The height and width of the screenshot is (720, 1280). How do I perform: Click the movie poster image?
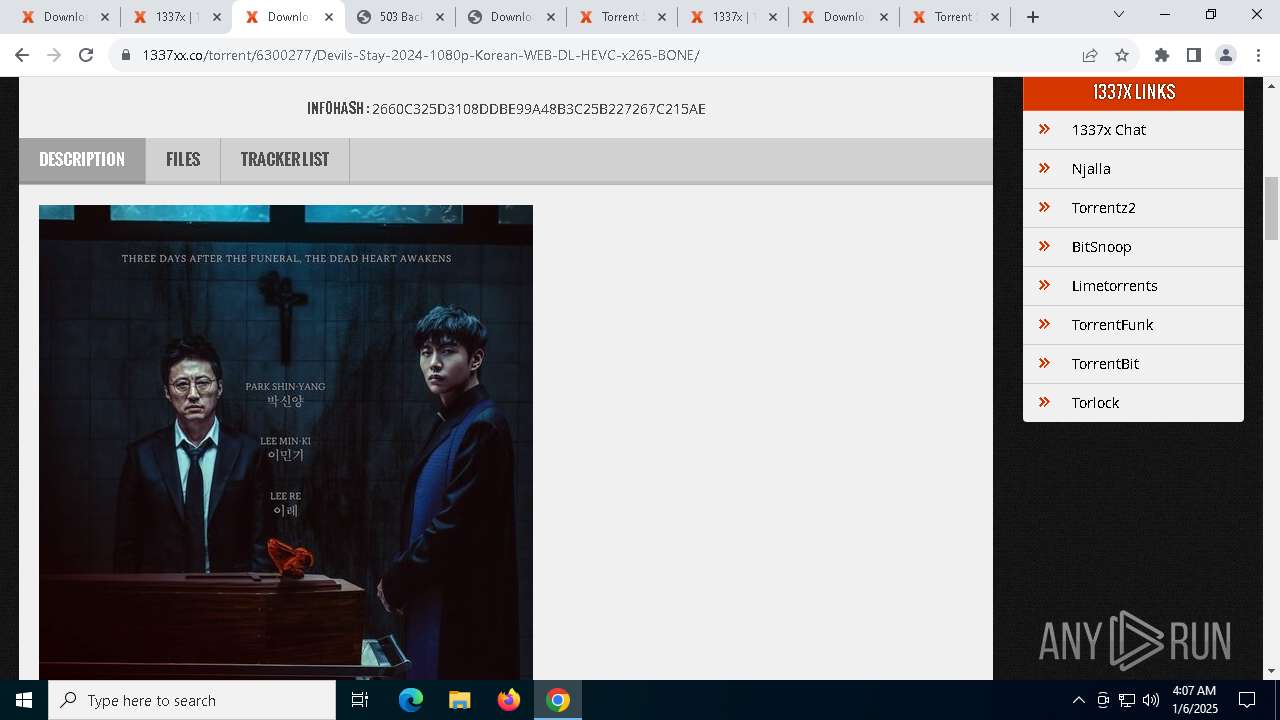point(286,442)
